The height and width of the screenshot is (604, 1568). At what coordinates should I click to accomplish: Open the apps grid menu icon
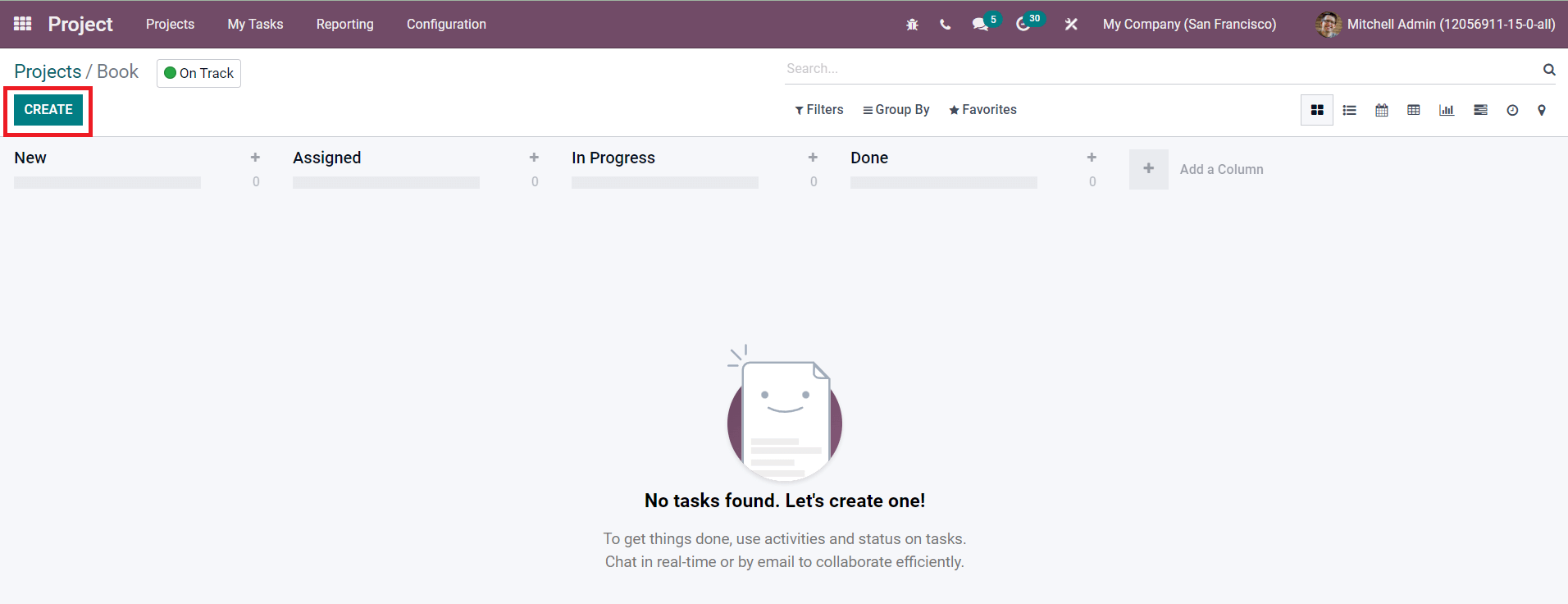coord(23,24)
